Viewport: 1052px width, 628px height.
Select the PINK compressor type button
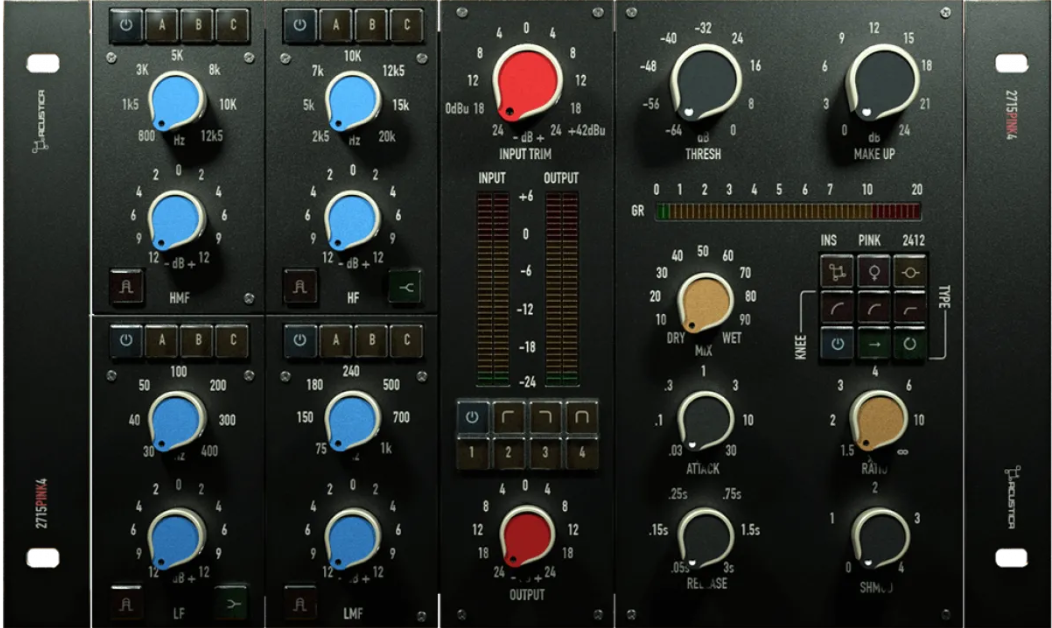click(x=872, y=270)
